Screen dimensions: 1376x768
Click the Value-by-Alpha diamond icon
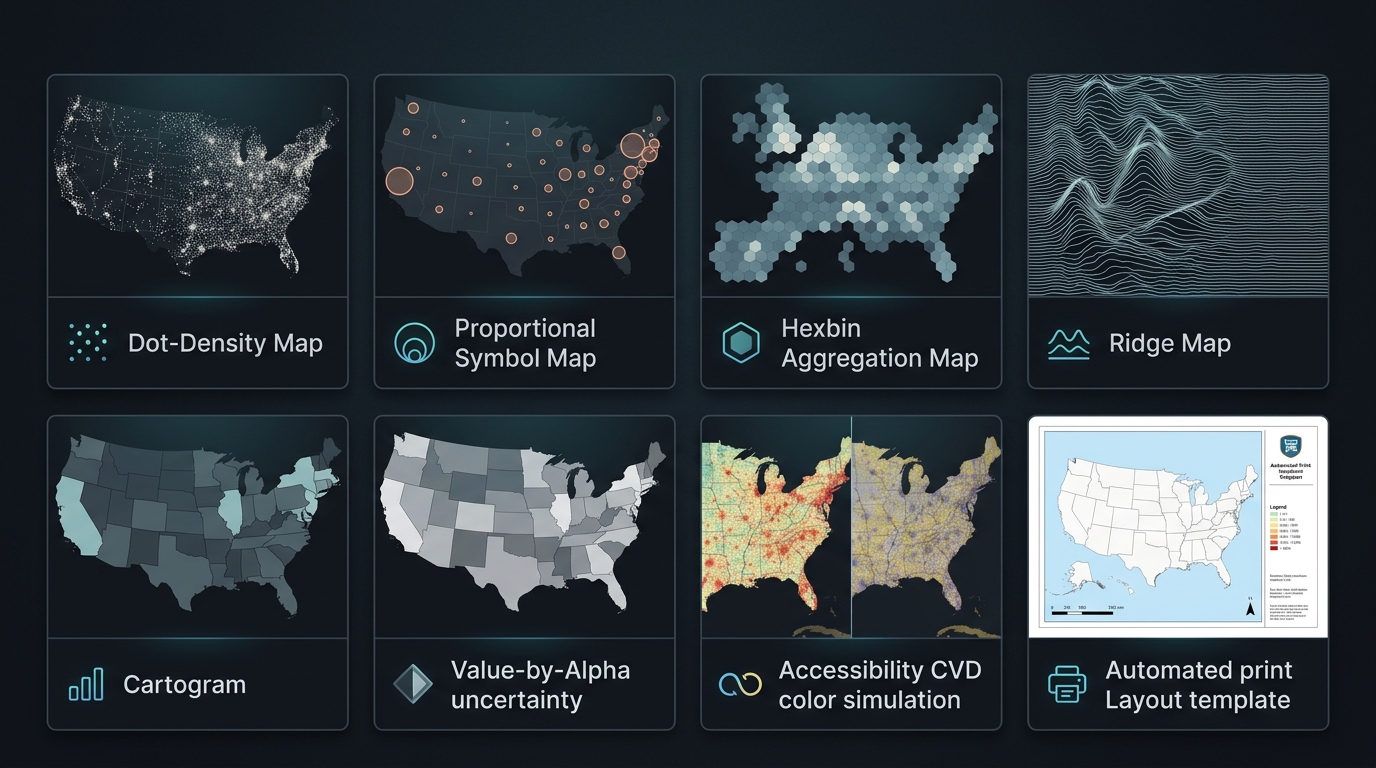[412, 685]
